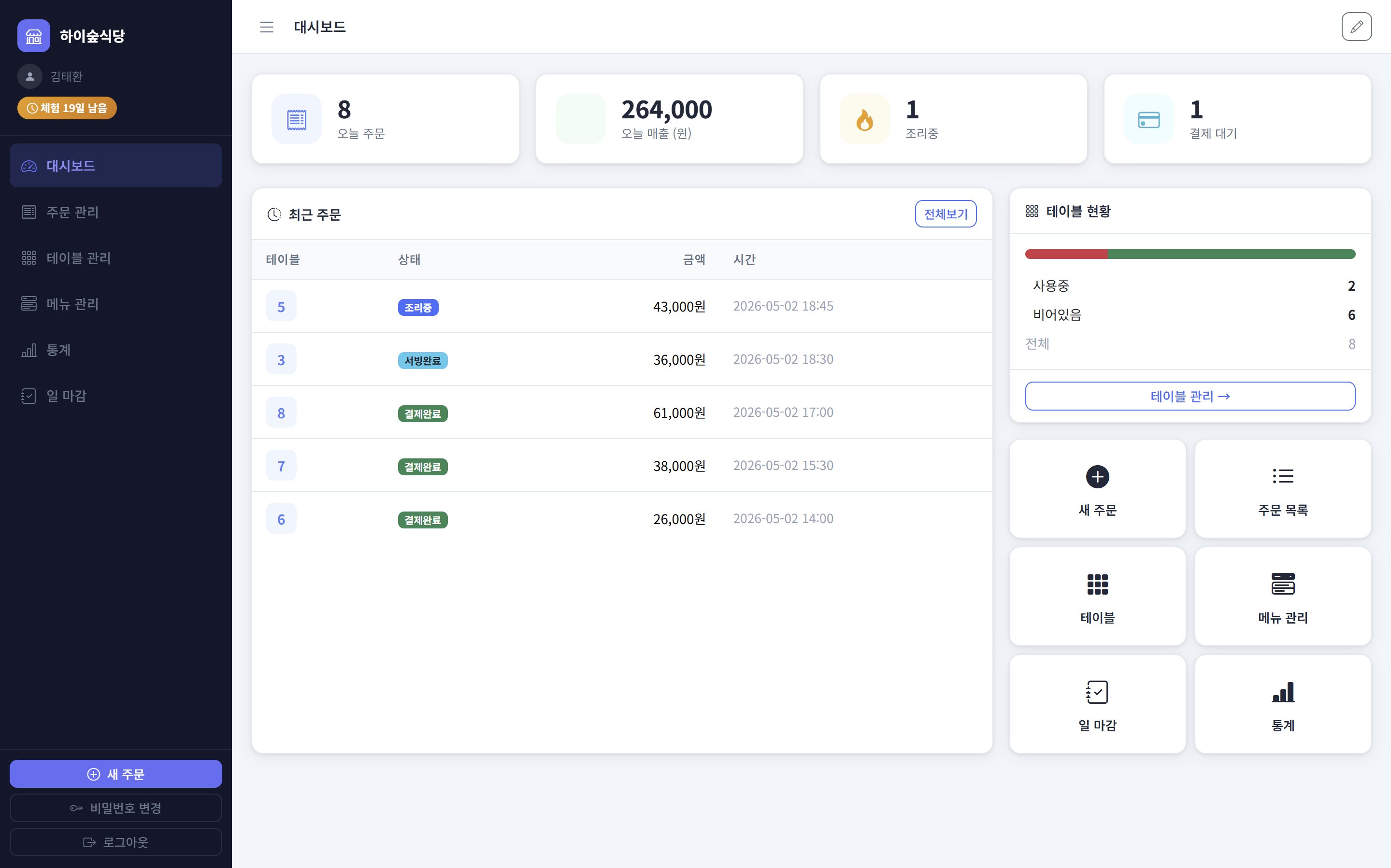The image size is (1391, 868).
Task: Toggle the sidebar with the hamburger icon
Action: (x=266, y=27)
